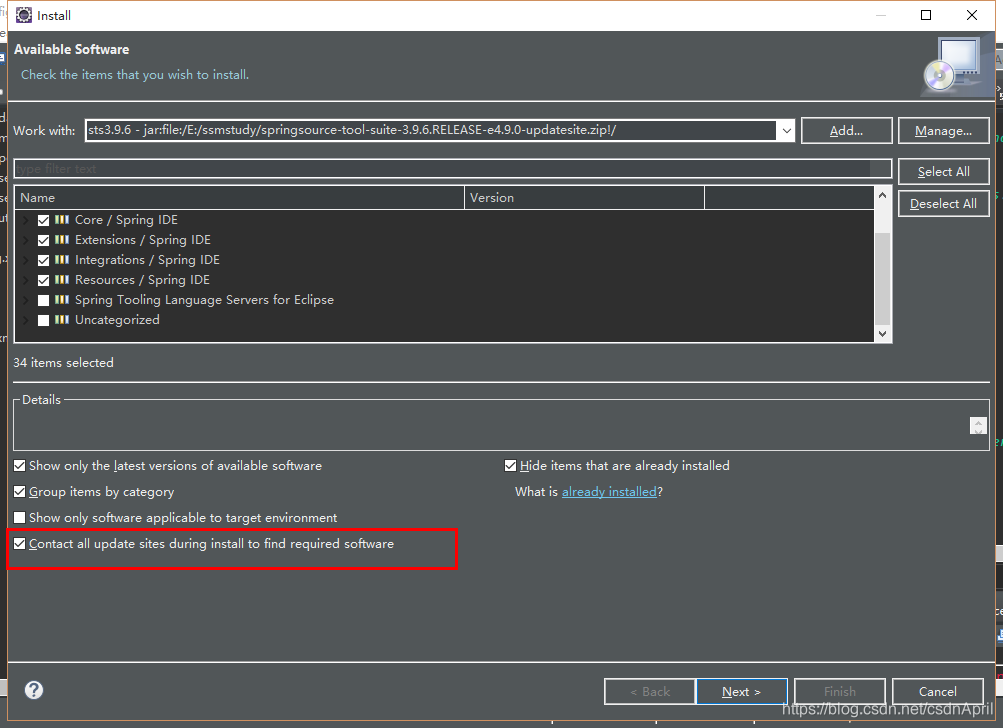The image size is (1003, 728).
Task: Click the Resources / Spring IDE category icon
Action: [x=61, y=280]
